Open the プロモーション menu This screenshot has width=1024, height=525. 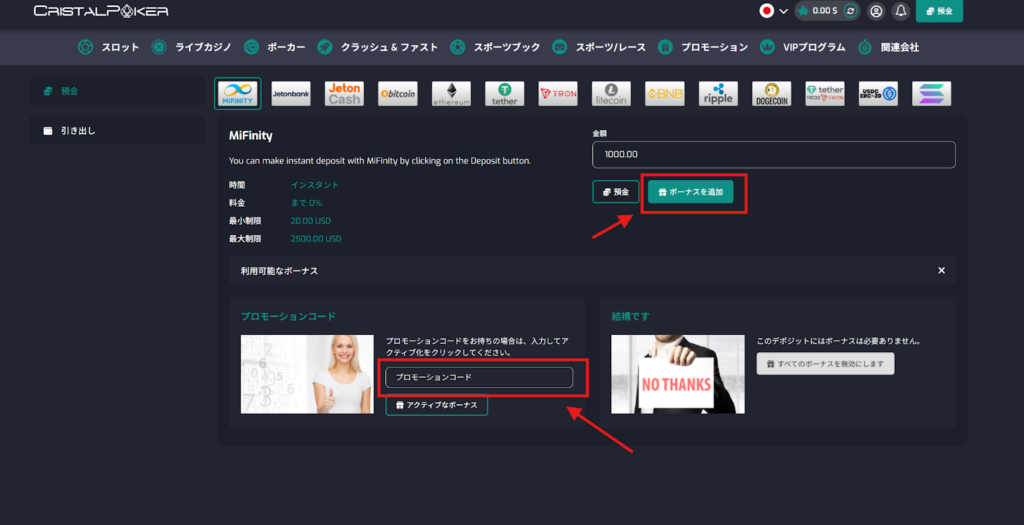703,47
